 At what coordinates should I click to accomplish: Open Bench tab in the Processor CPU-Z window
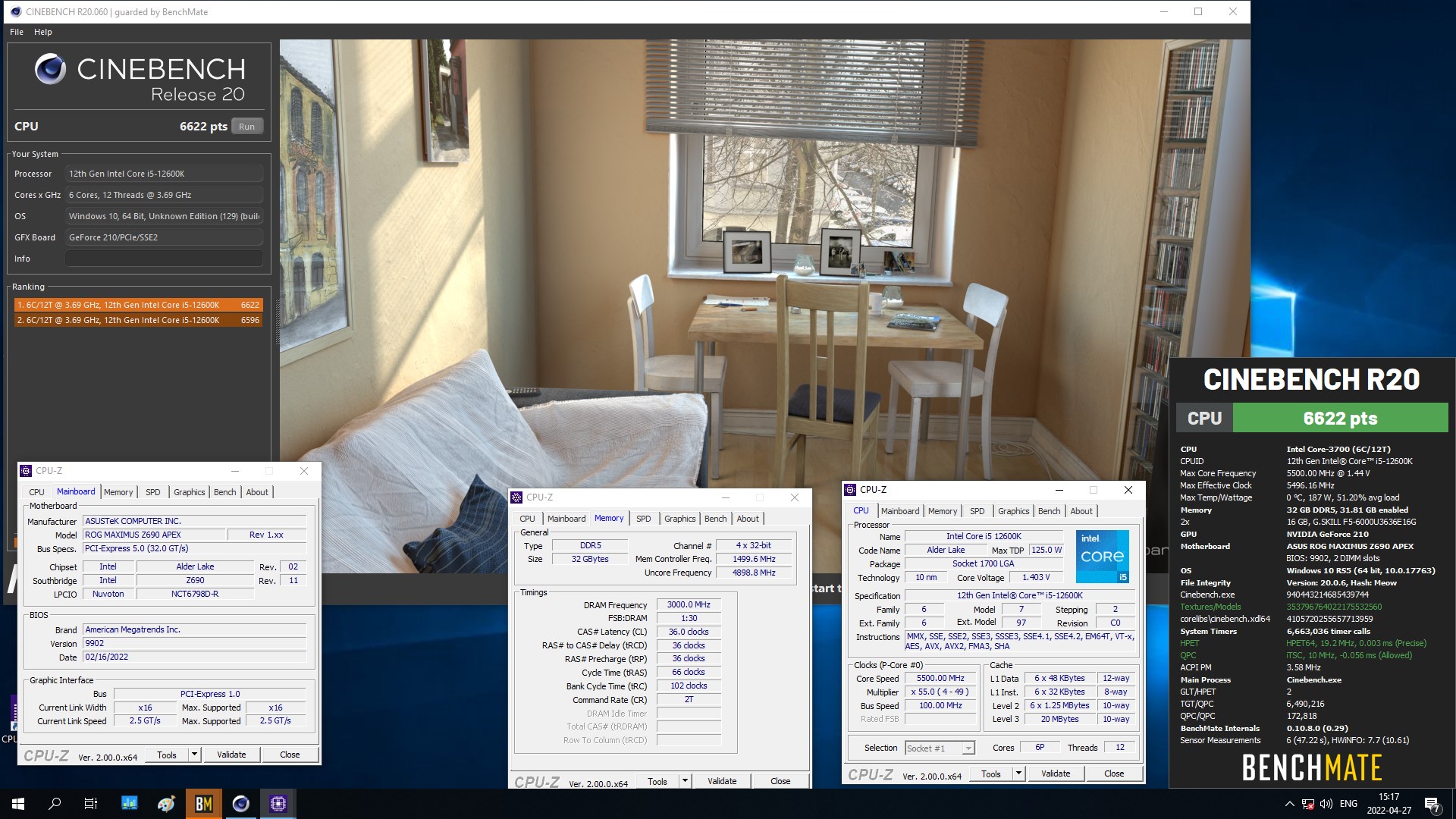coord(1049,511)
